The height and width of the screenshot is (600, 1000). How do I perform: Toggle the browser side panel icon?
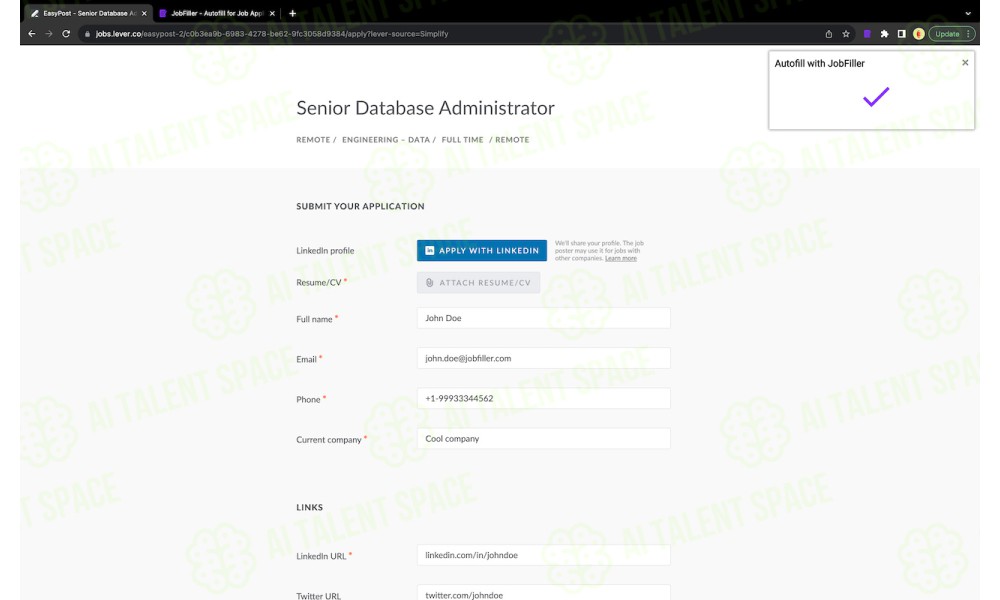point(901,34)
